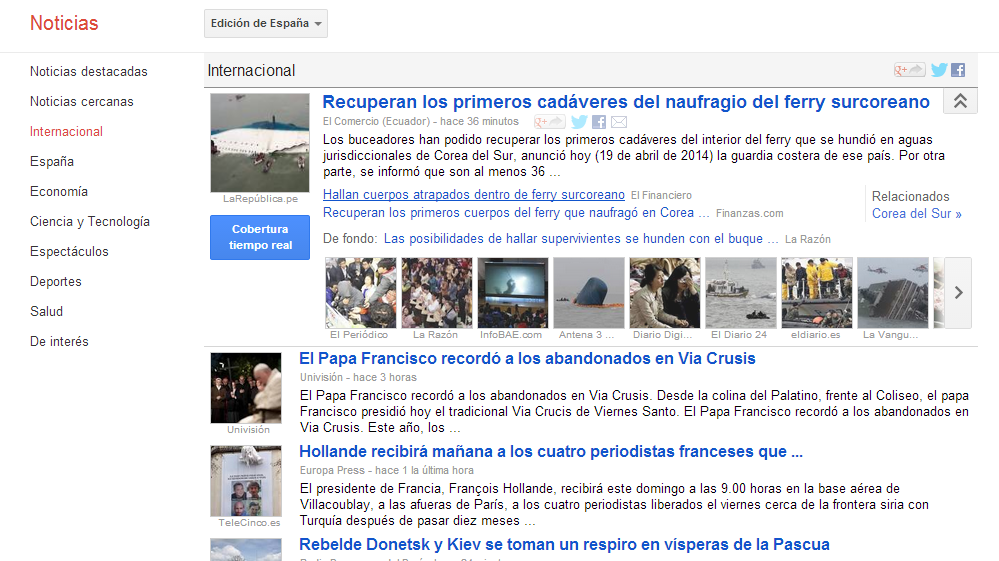999x561 pixels.
Task: Open Edición de España dropdown
Action: pyautogui.click(x=266, y=24)
